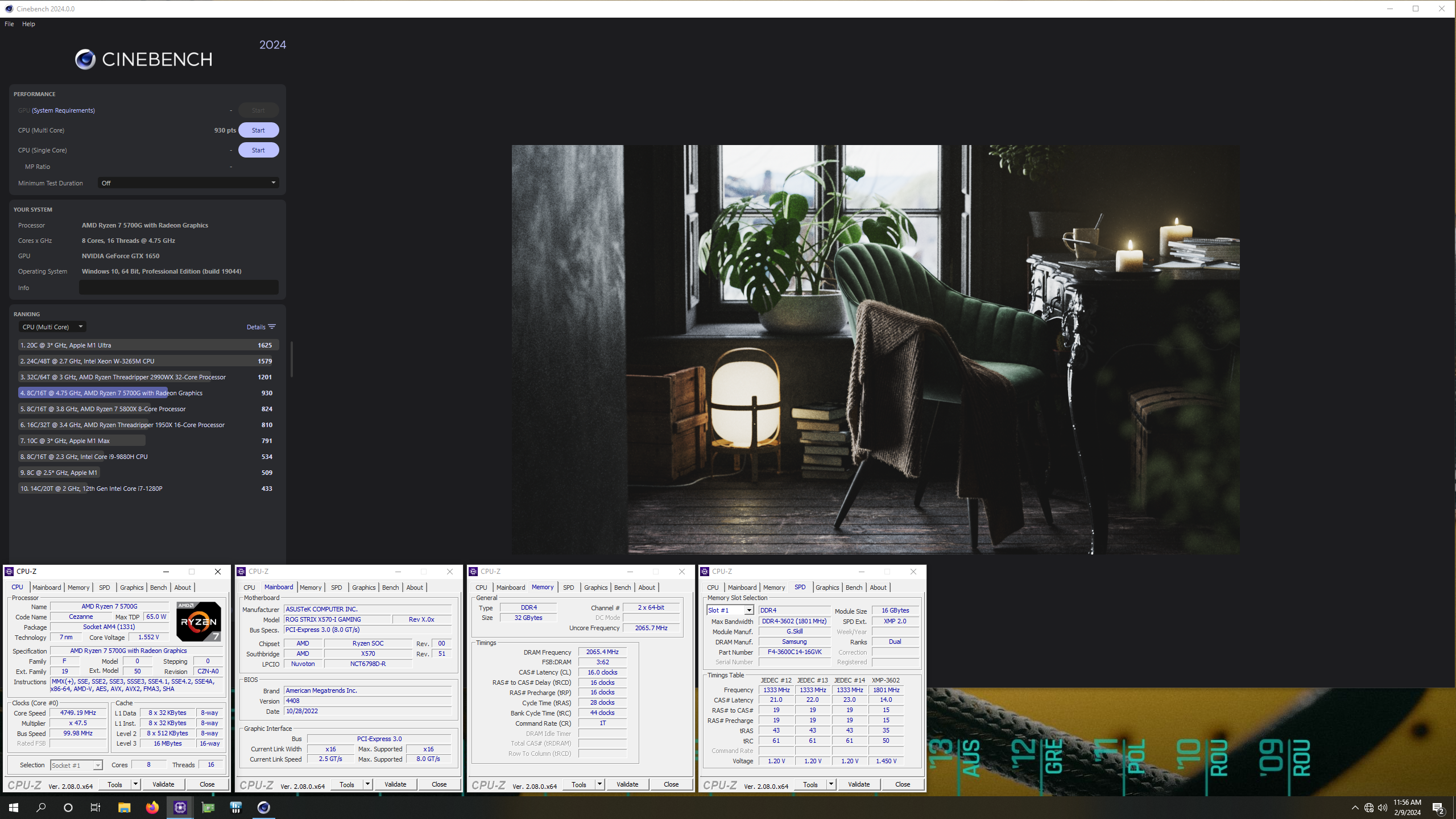Open Slot #1 dropdown in SPD window

[730, 610]
